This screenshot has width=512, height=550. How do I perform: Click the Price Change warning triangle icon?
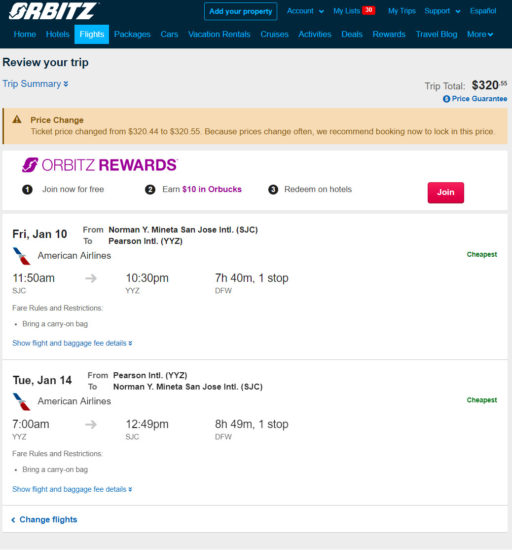click(x=17, y=120)
